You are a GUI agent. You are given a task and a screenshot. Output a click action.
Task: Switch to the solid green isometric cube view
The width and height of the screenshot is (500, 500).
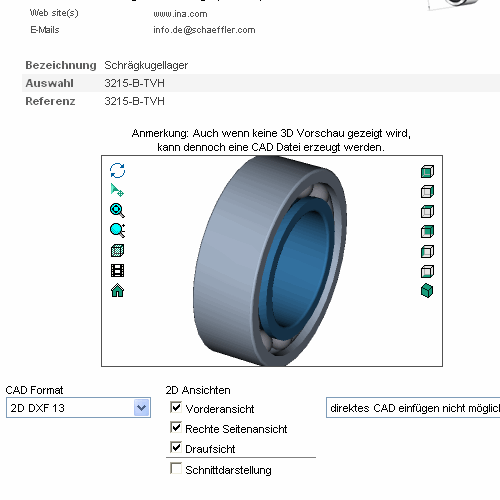pyautogui.click(x=427, y=290)
